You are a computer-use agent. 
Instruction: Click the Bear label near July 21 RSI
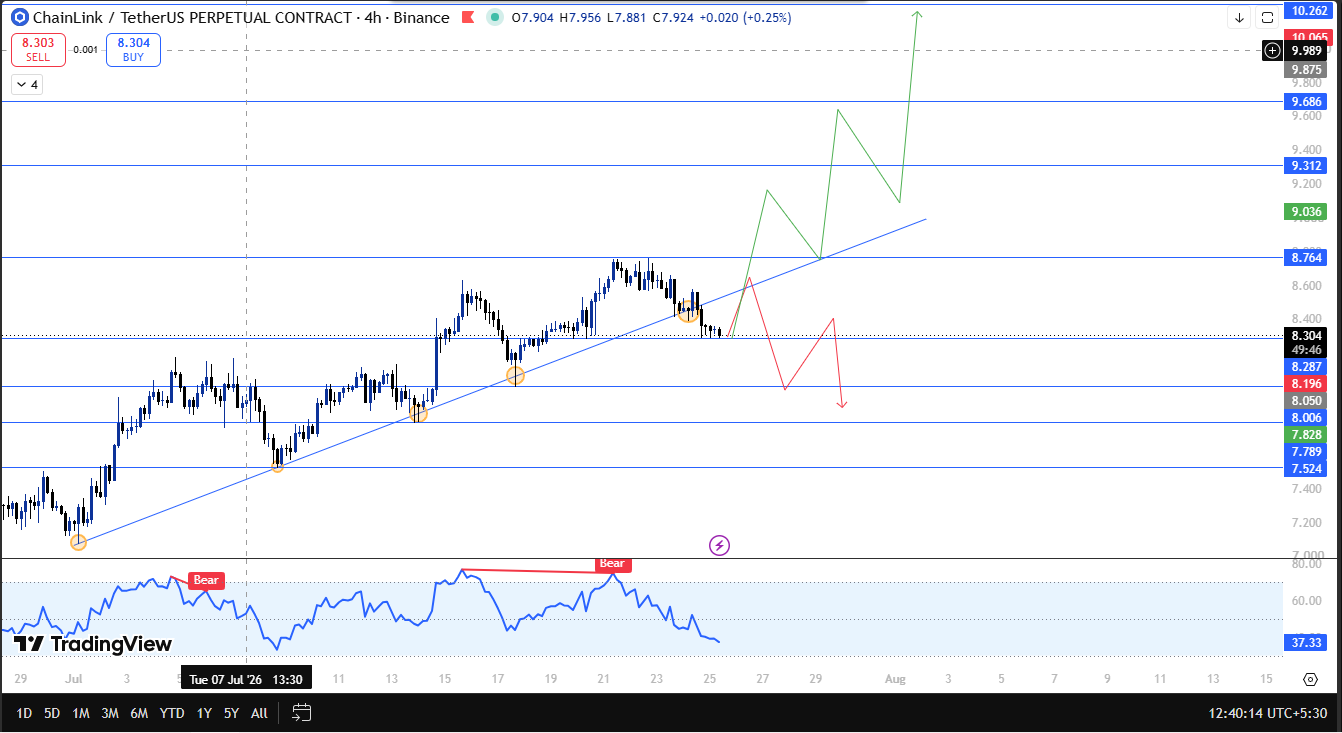(611, 564)
